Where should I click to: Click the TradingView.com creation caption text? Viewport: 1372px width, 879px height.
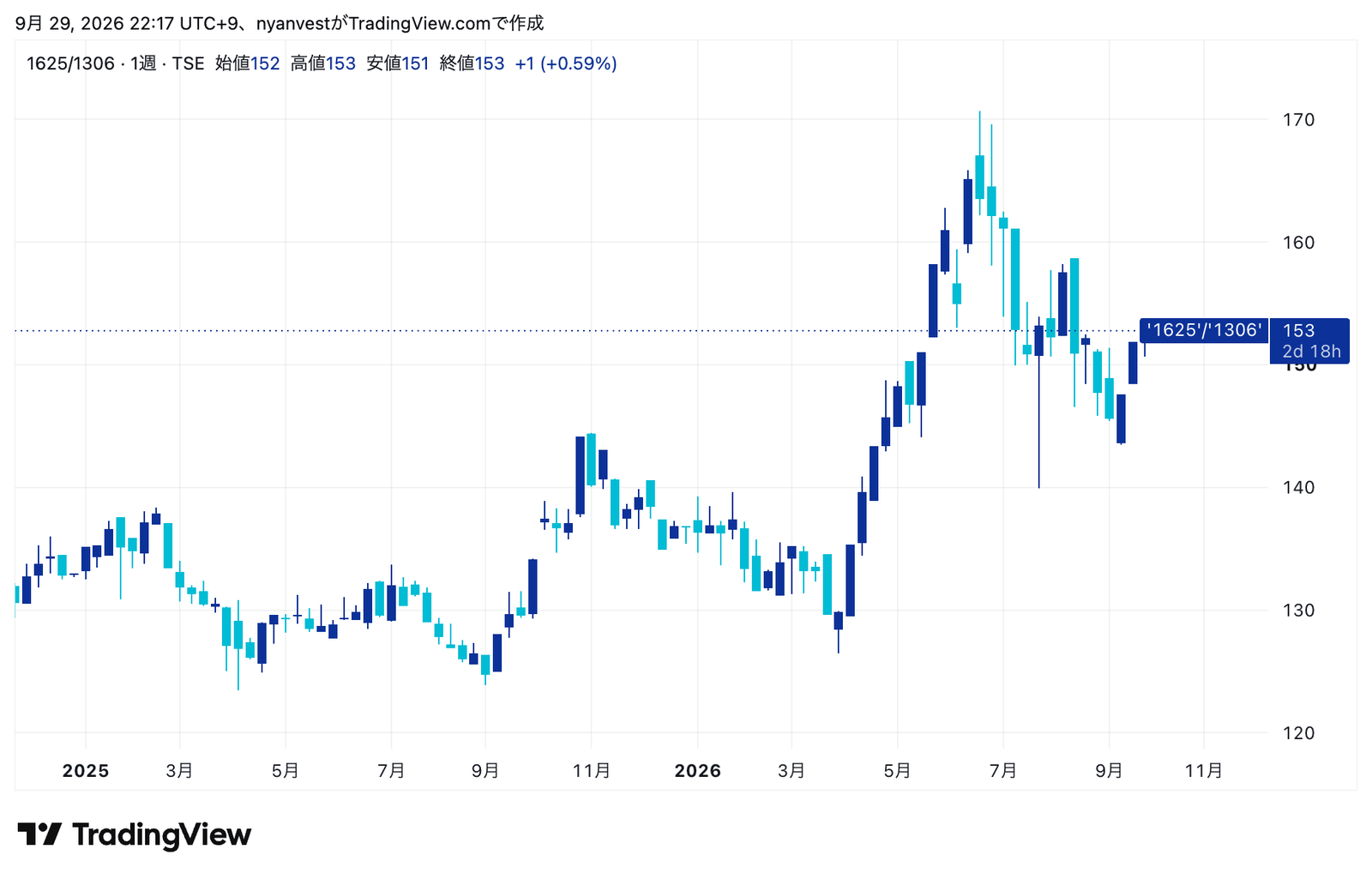click(280, 23)
